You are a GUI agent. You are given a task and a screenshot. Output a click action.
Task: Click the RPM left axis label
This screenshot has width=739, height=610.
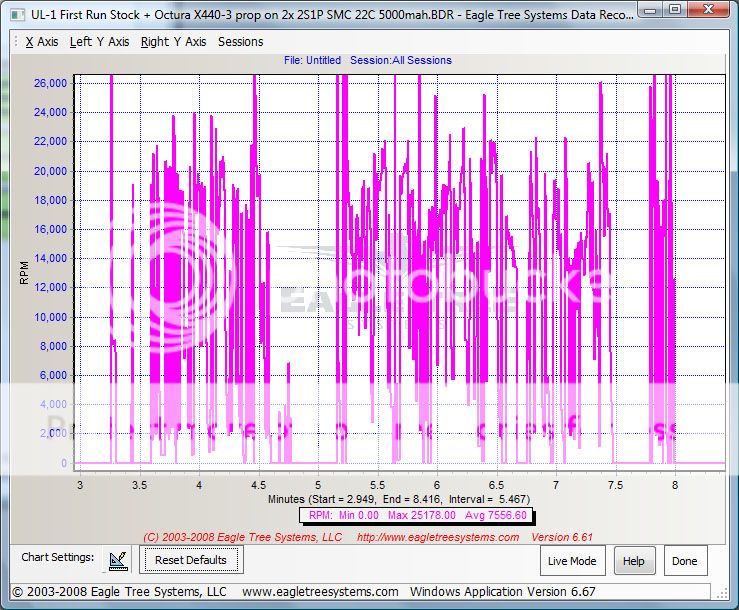tap(25, 269)
